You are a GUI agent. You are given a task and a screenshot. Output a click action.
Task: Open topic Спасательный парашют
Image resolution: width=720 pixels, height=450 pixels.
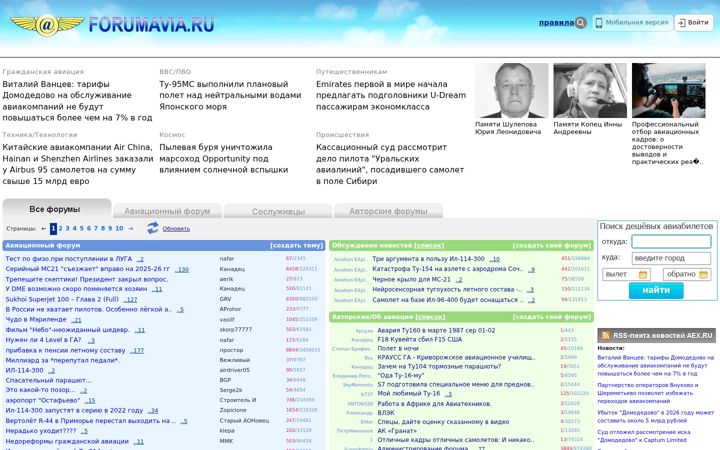tap(48, 380)
